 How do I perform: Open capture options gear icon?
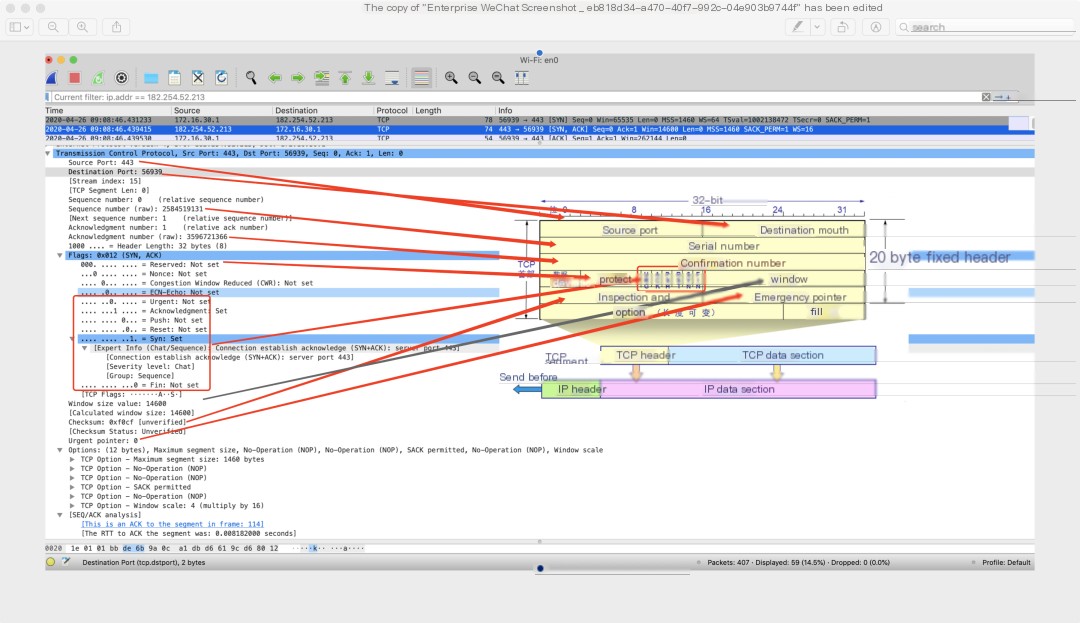(122, 78)
